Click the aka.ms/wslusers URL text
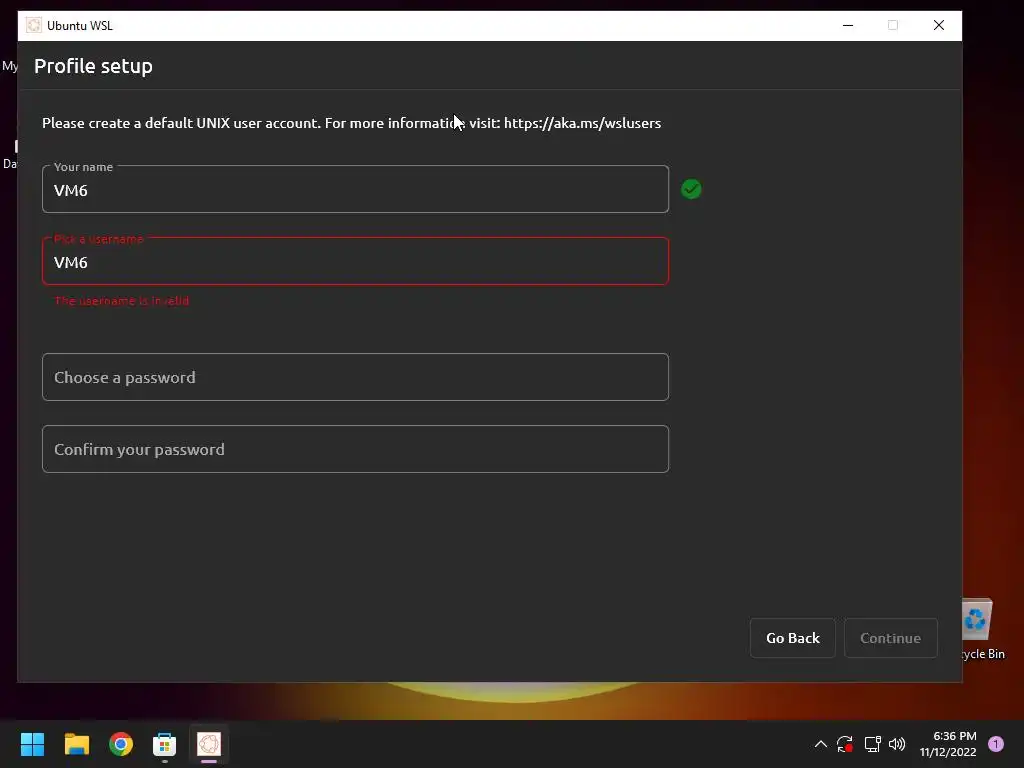 coord(582,123)
